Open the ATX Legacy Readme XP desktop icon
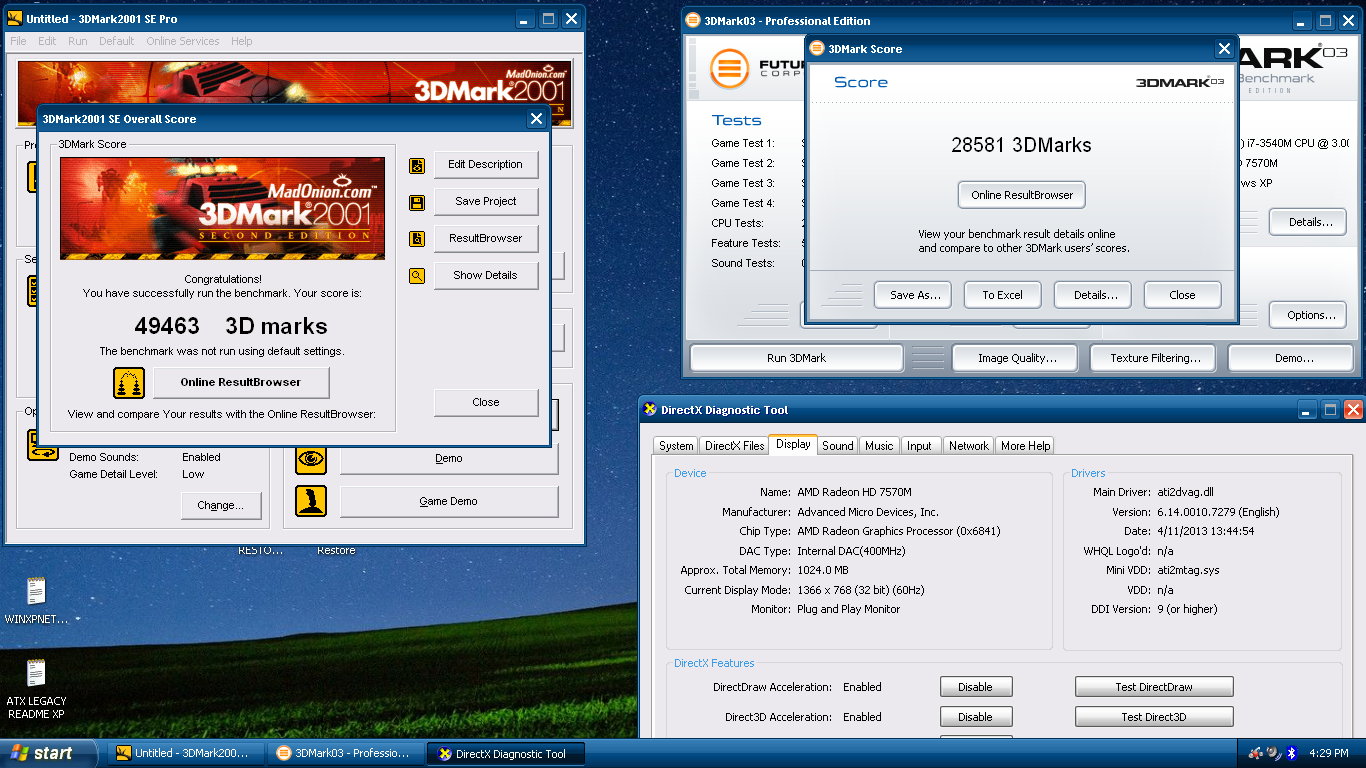This screenshot has width=1366, height=768. 36,673
